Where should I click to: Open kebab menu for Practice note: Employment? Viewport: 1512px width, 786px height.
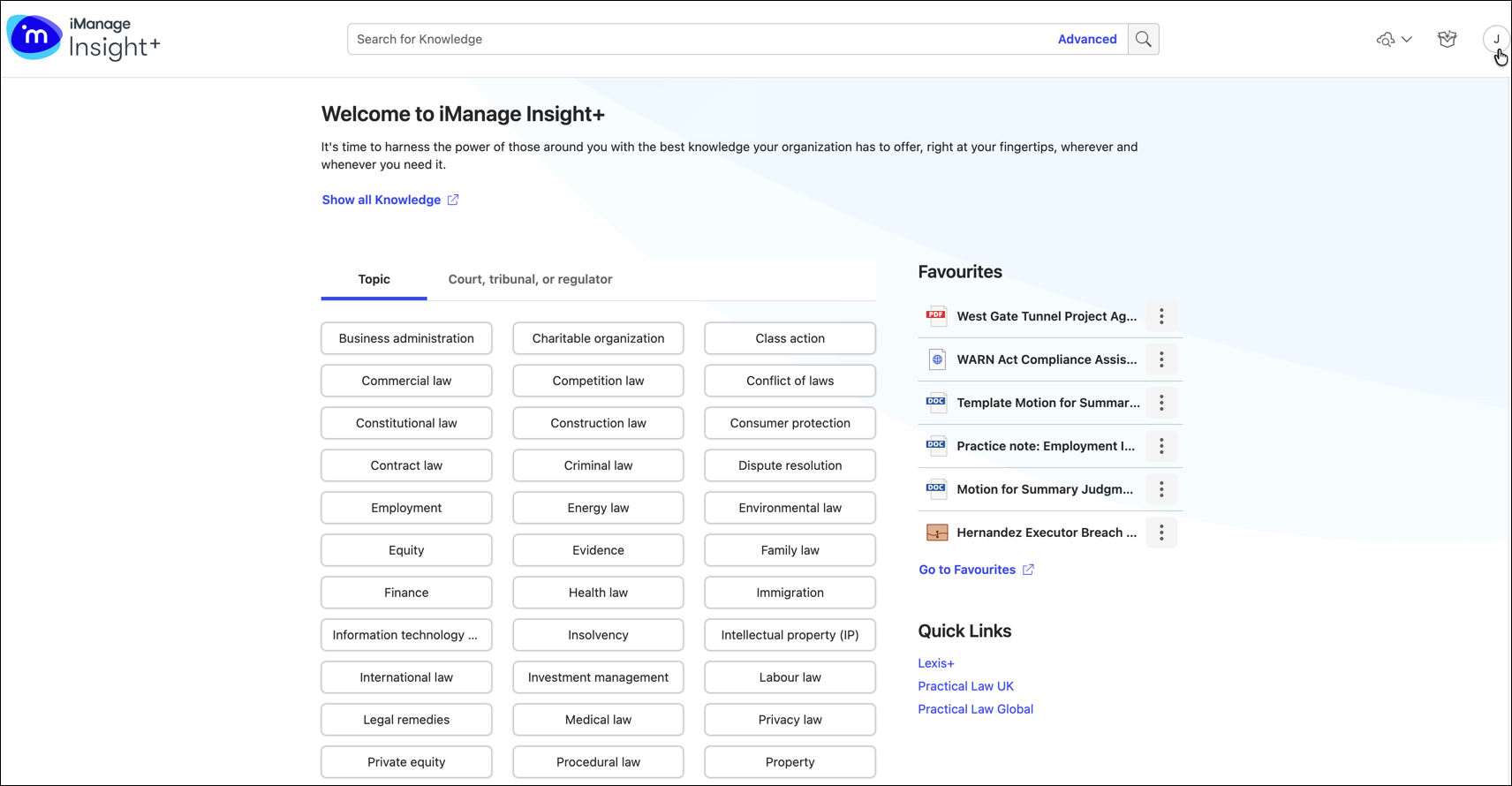(x=1161, y=446)
